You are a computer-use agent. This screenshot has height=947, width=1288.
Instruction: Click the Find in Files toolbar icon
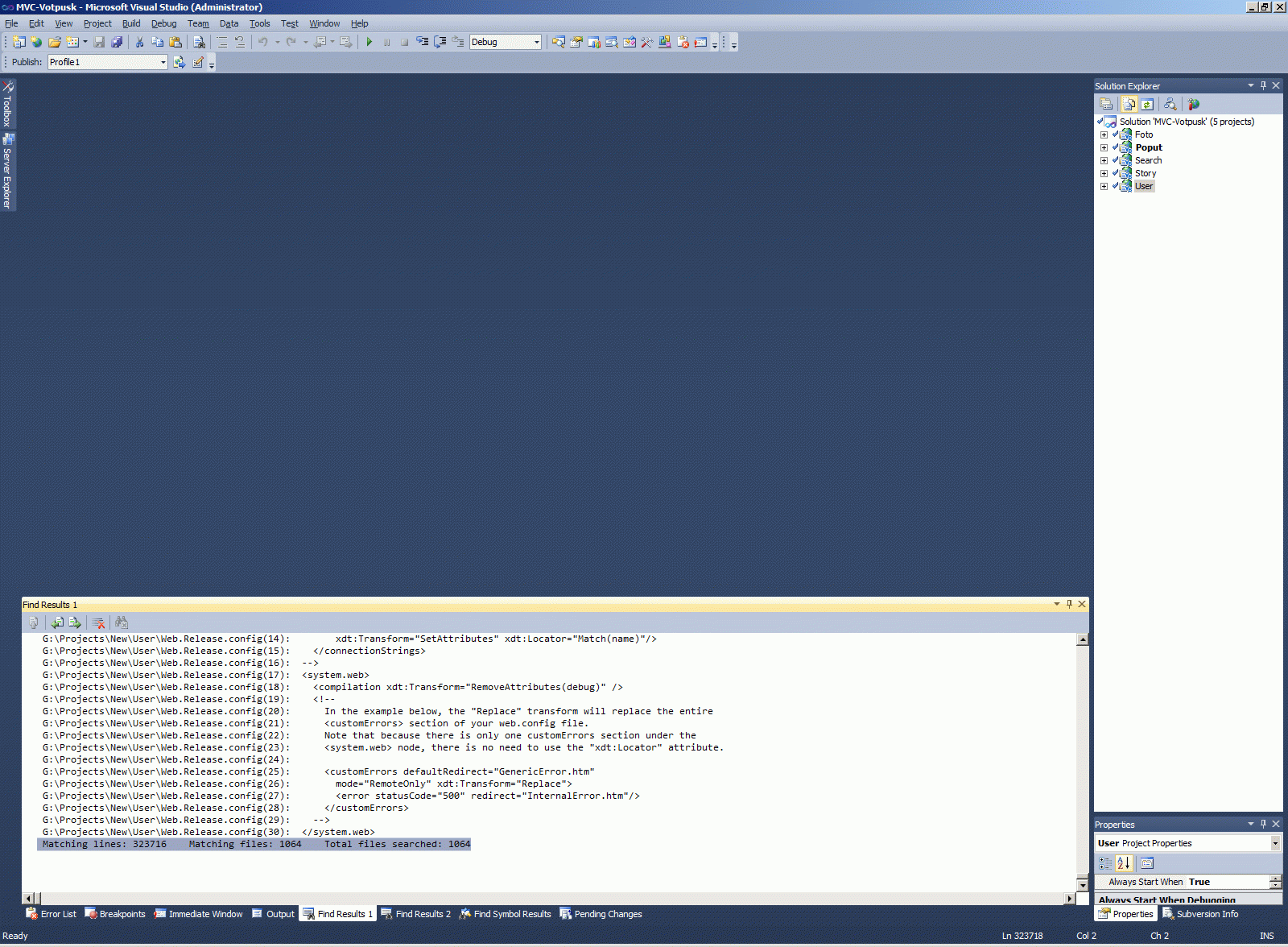coord(200,42)
